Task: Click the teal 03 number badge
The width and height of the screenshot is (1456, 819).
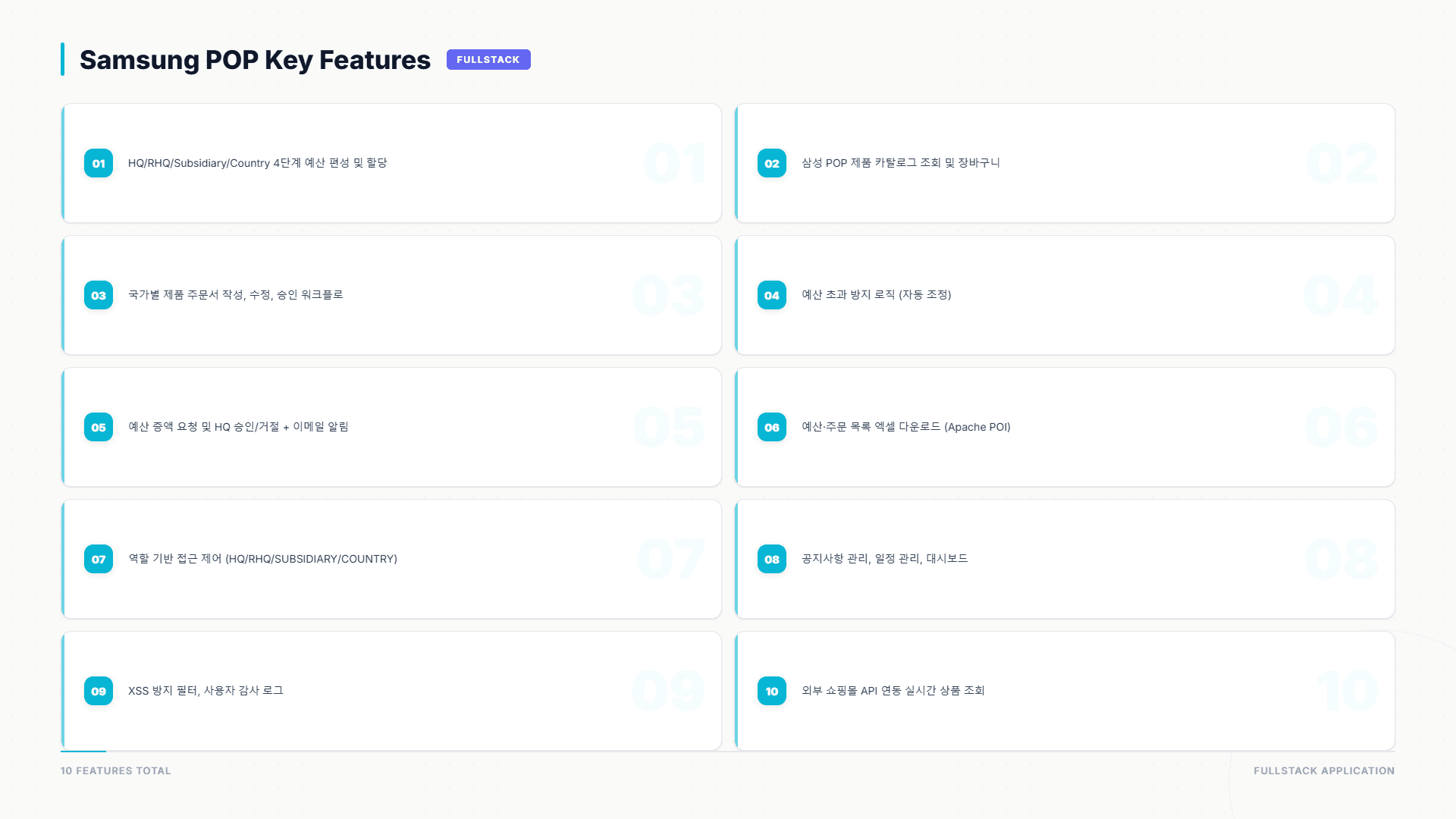Action: [x=99, y=295]
